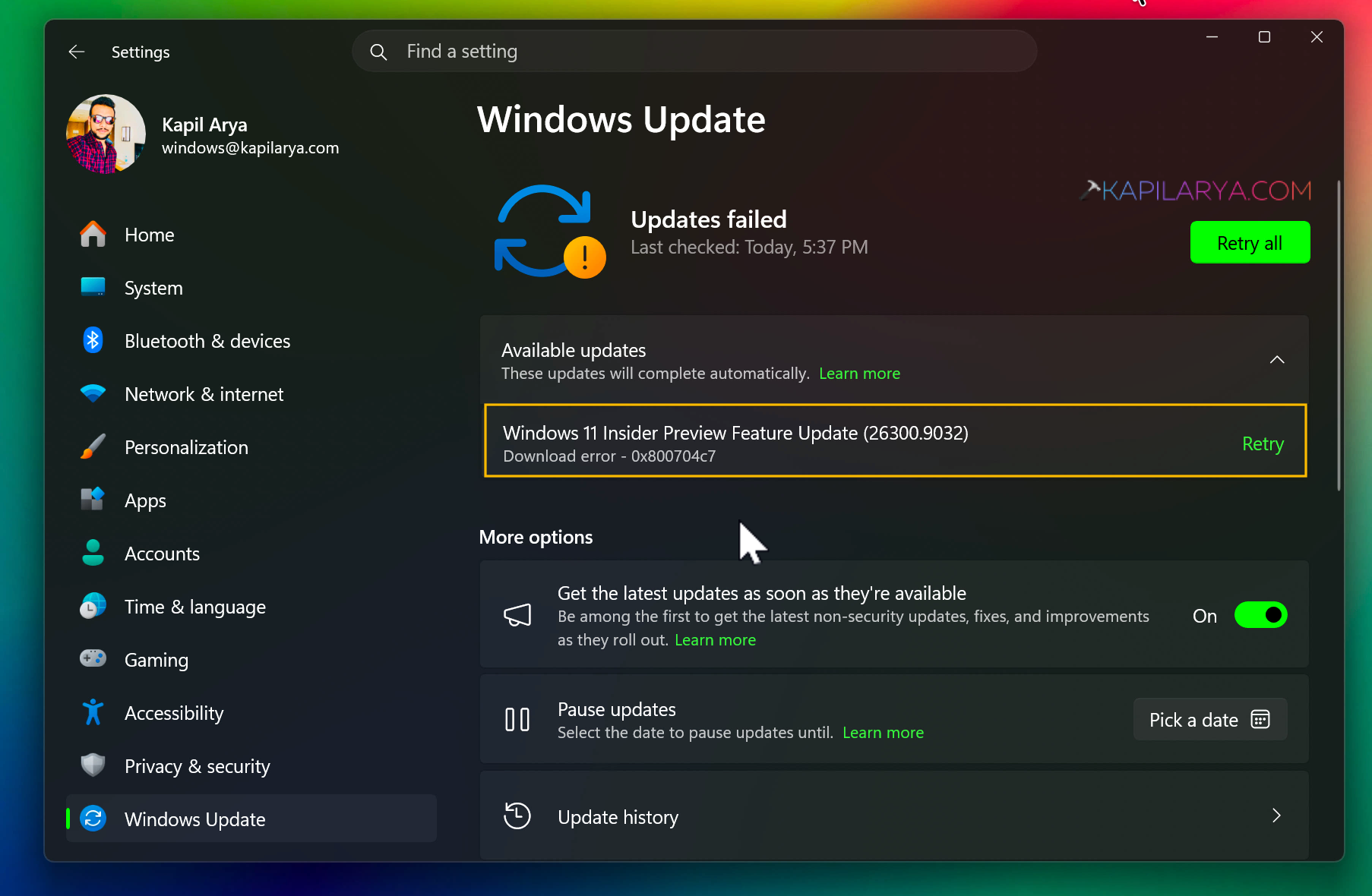Click the search magnifier icon

(378, 52)
